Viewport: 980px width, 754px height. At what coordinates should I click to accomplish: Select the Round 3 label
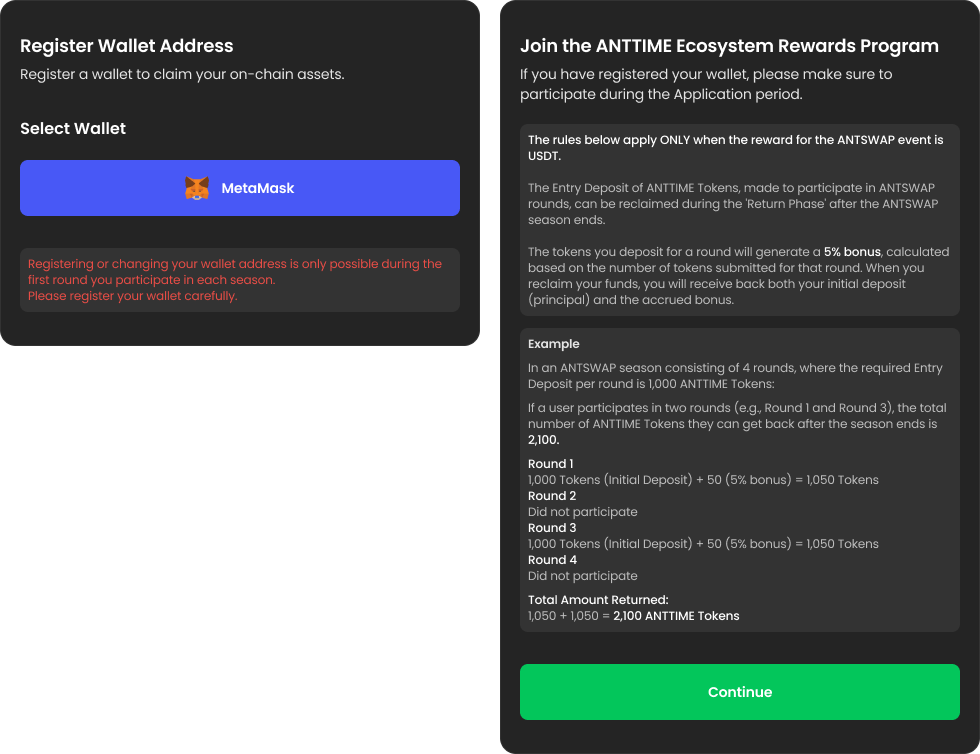point(551,528)
